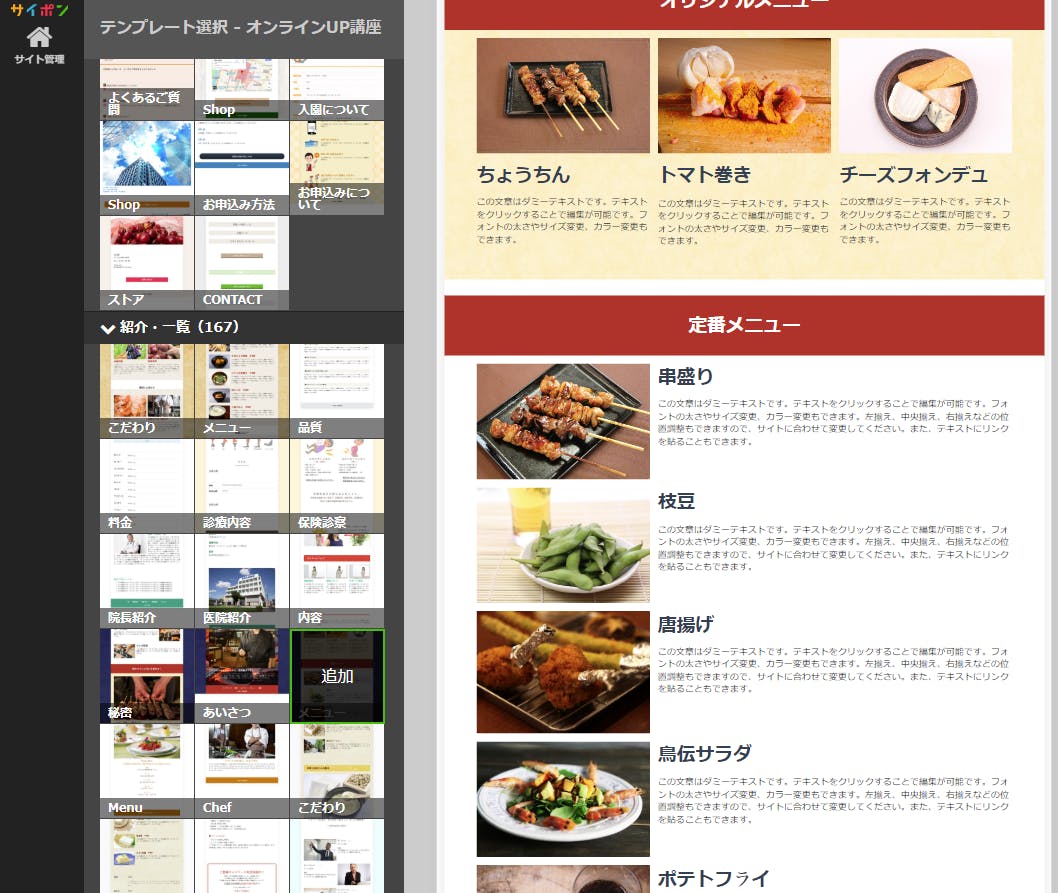This screenshot has height=893, width=1058.
Task: Select the 品質 template
Action: [337, 391]
